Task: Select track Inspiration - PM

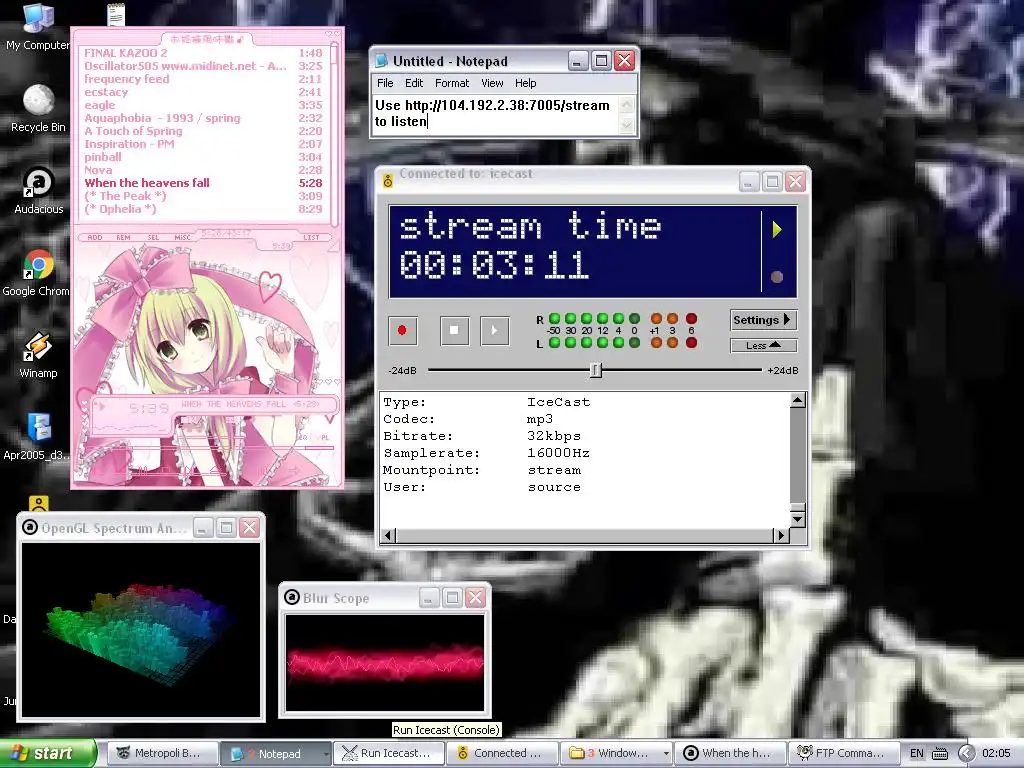Action: [x=203, y=144]
